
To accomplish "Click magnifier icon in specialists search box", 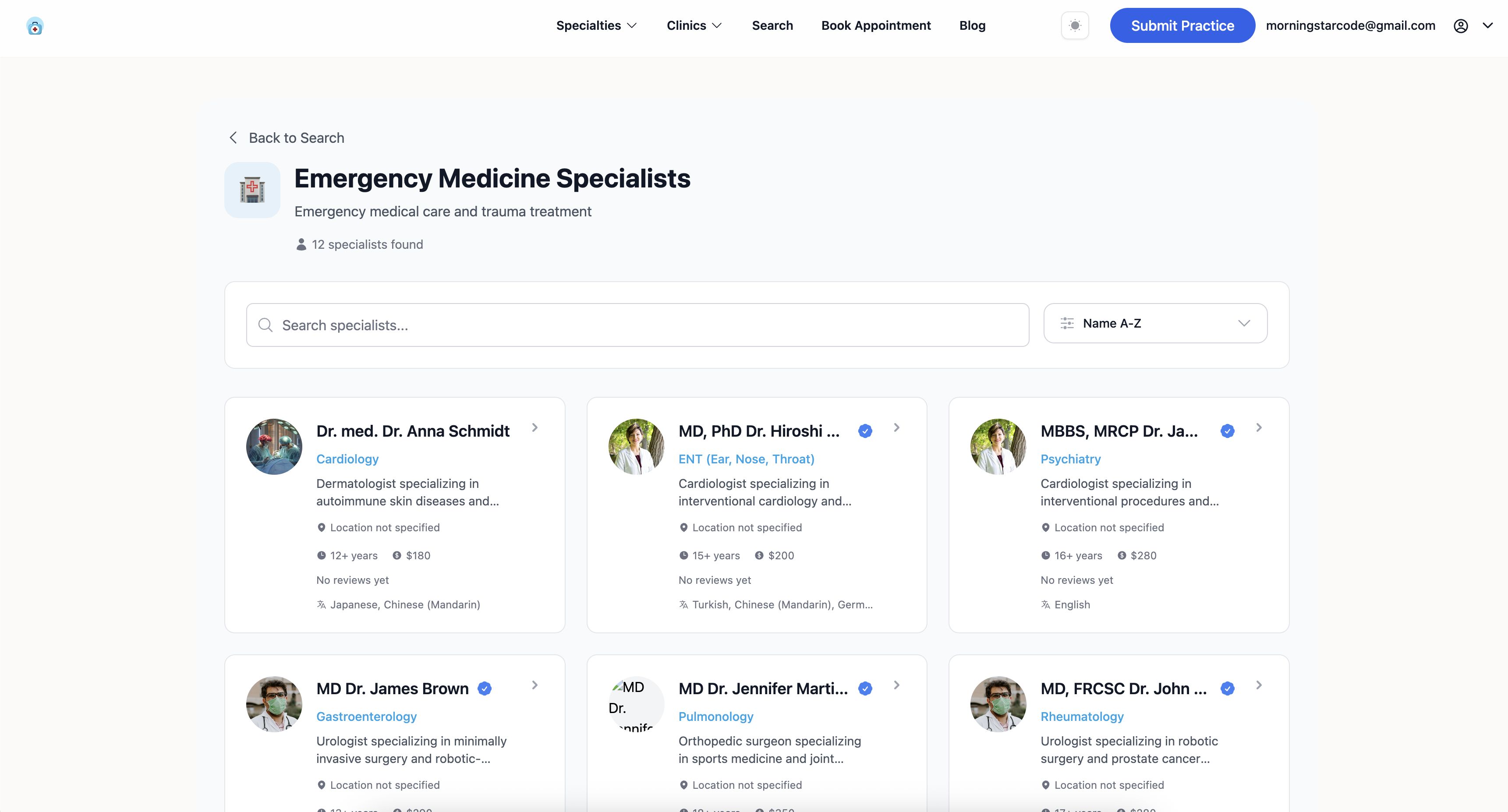I will tap(266, 325).
